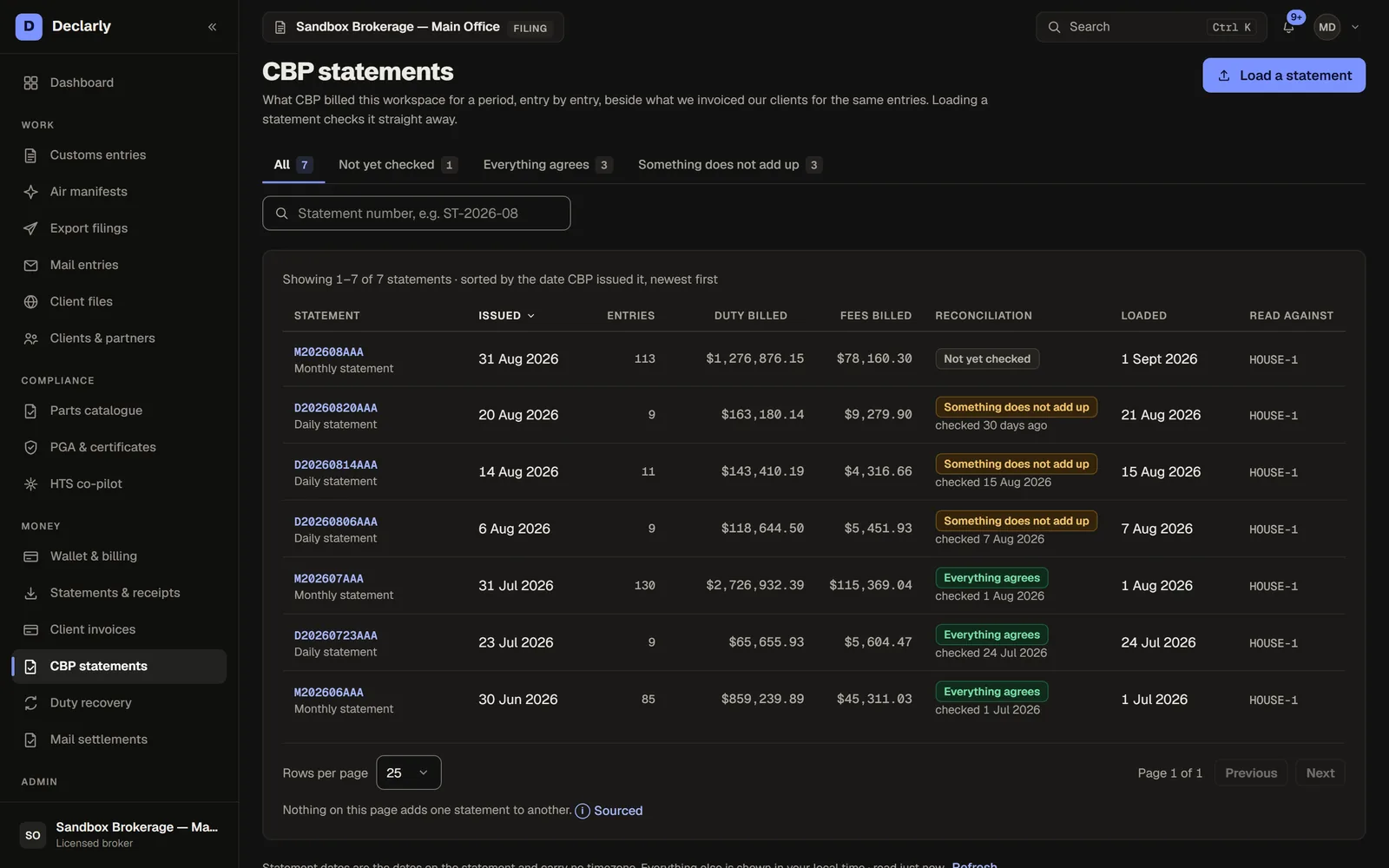This screenshot has height=868, width=1389.
Task: Click the Previous page button
Action: pos(1251,773)
